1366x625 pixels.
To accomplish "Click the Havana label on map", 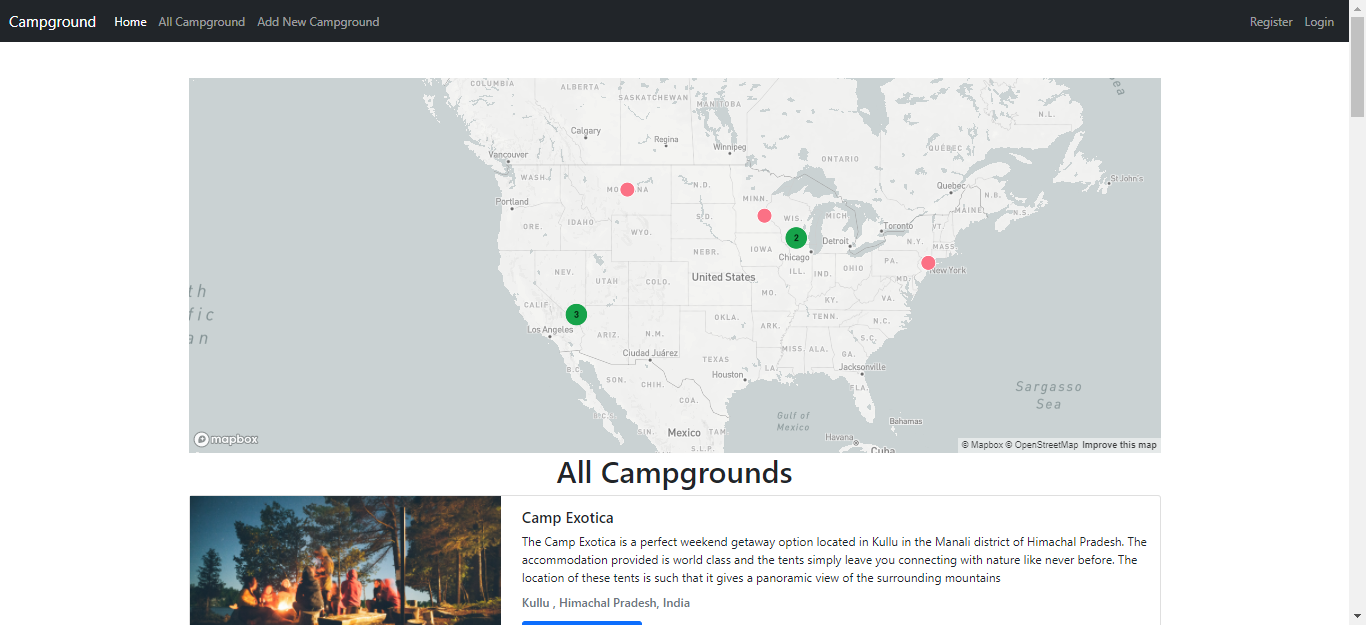I will pos(841,437).
